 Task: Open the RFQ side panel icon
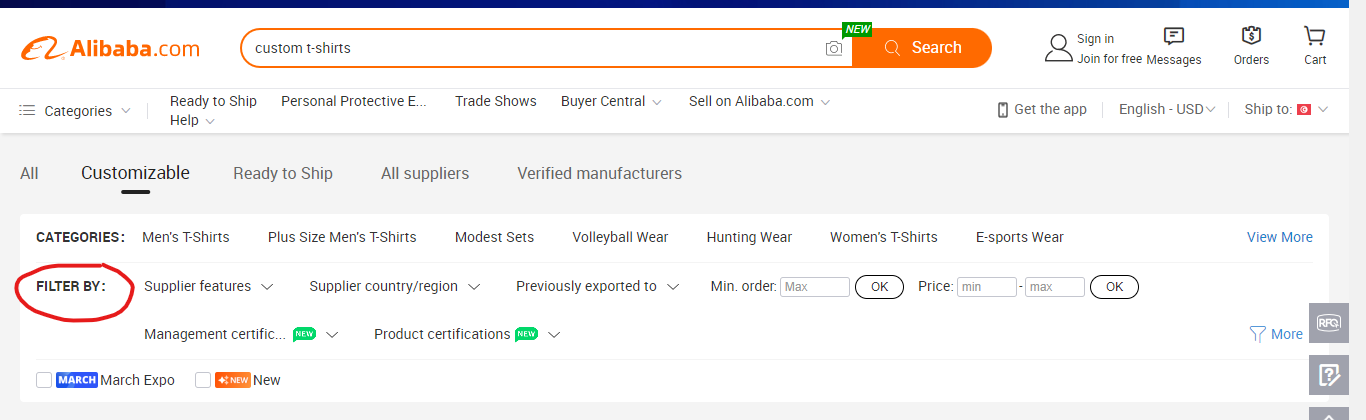point(1329,322)
